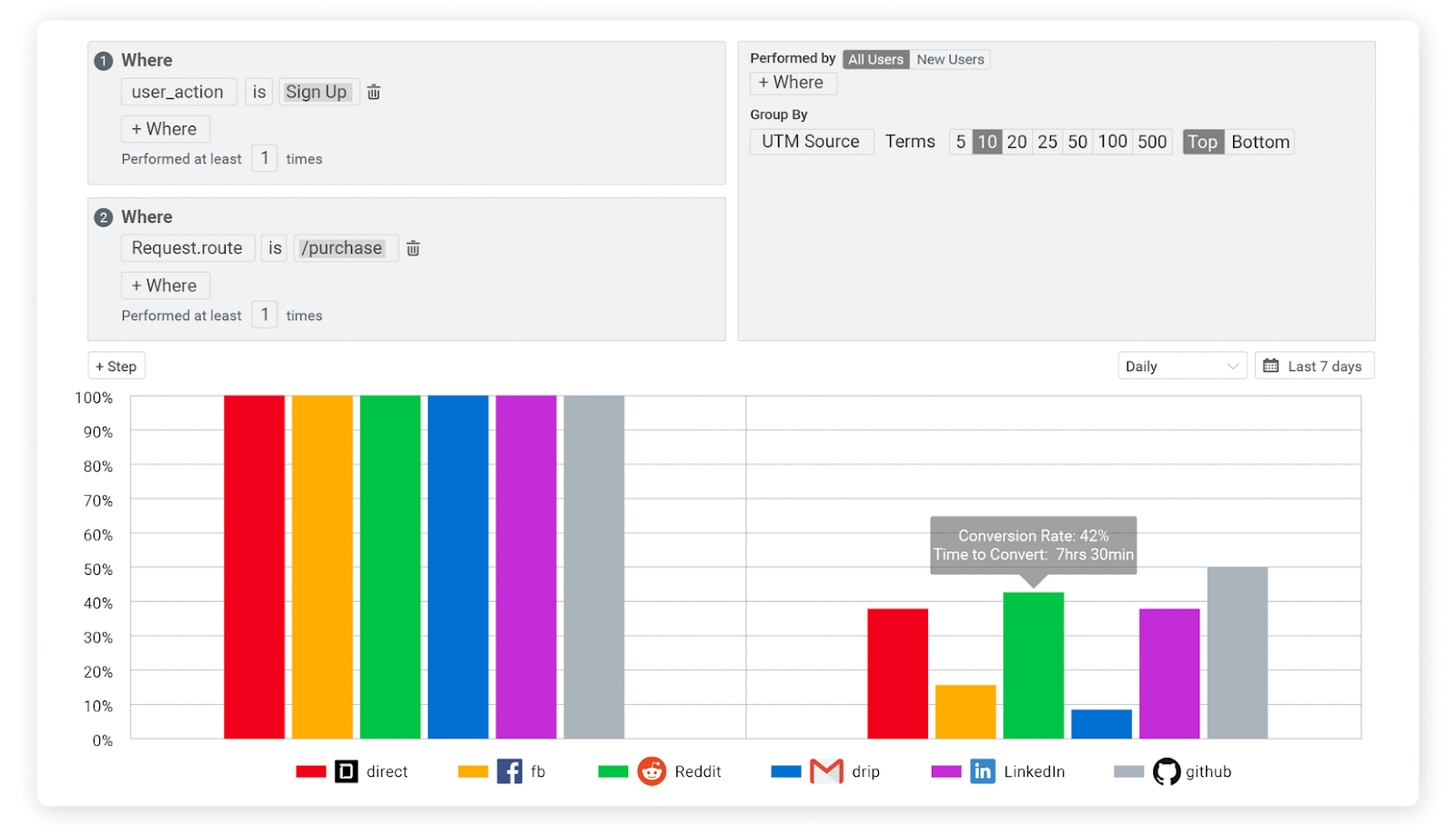Edit the Sign Up value chip
1456x825 pixels.
[x=317, y=92]
